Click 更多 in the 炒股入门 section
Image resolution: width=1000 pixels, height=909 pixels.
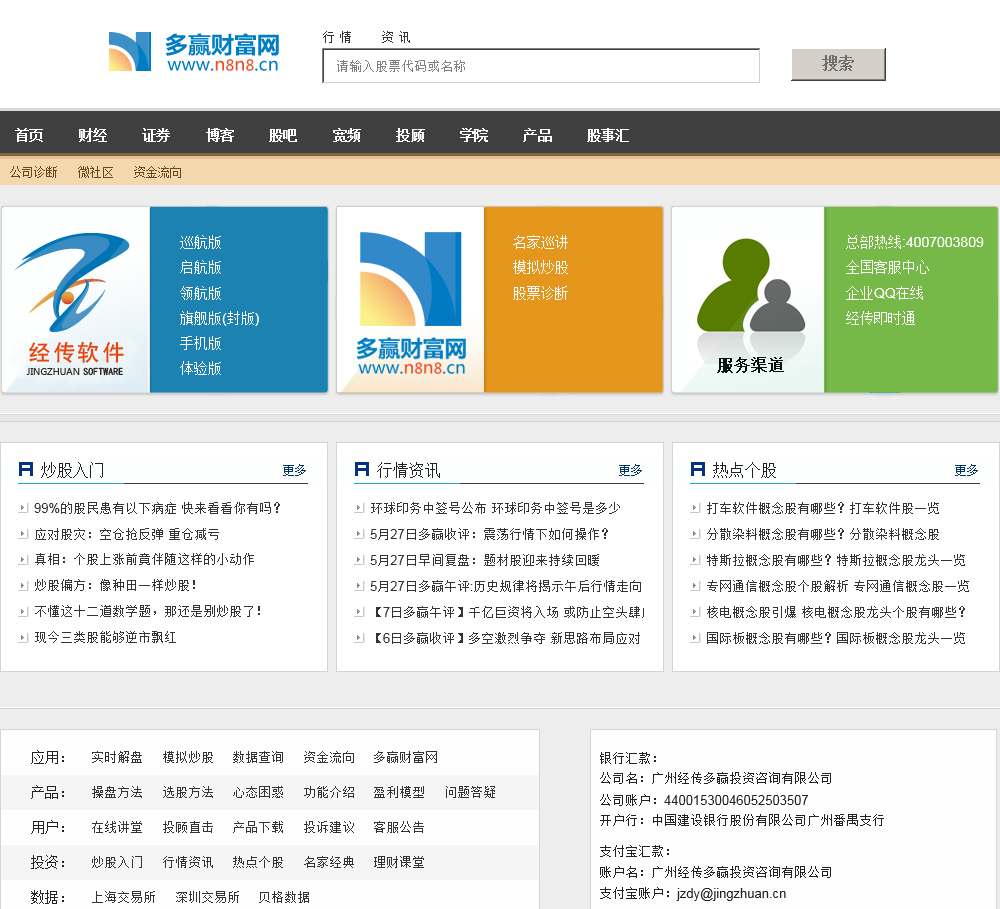pyautogui.click(x=294, y=470)
